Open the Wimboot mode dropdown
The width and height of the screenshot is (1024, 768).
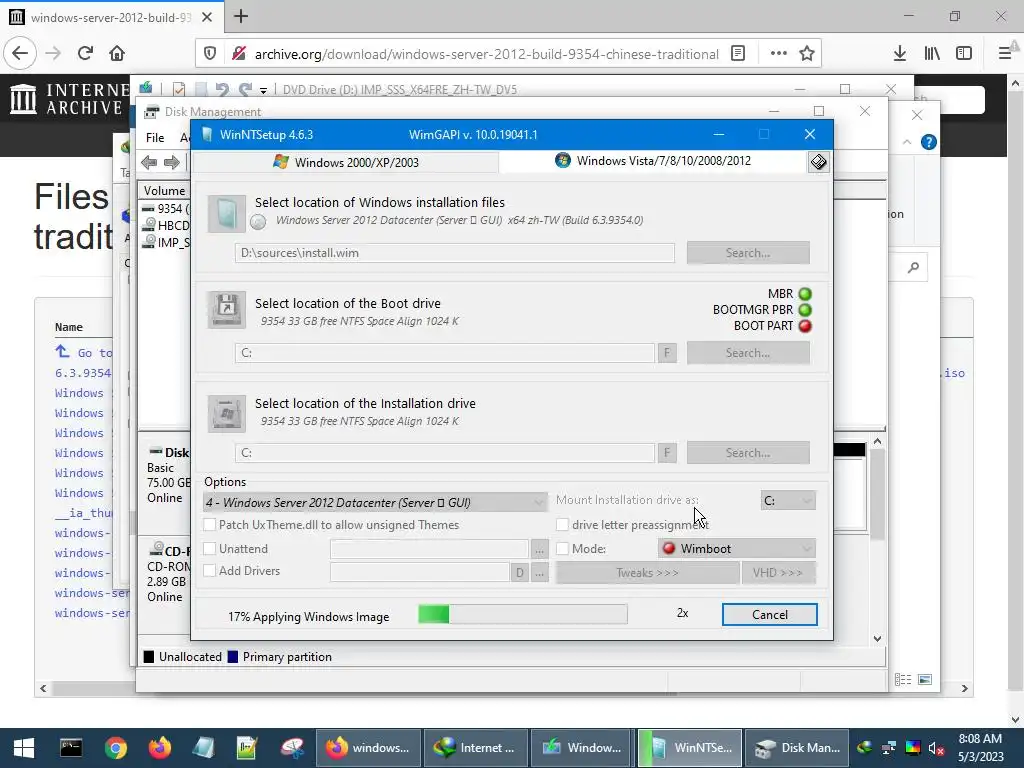click(737, 549)
